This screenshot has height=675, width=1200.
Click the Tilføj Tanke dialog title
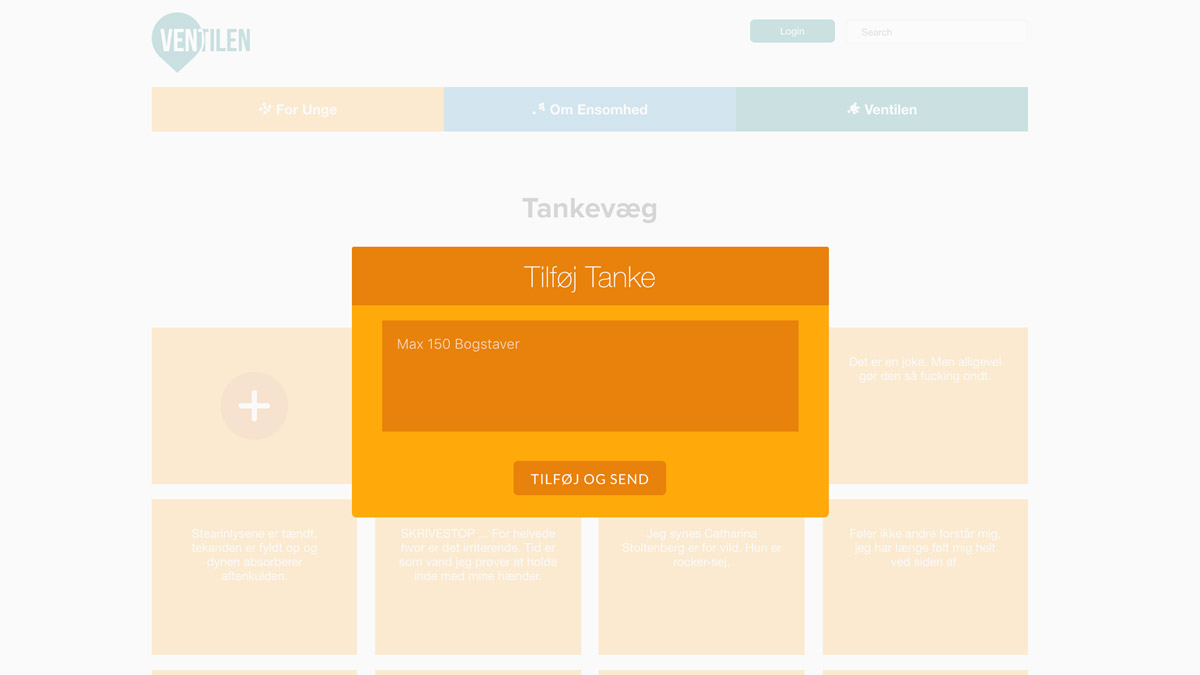[x=590, y=277]
